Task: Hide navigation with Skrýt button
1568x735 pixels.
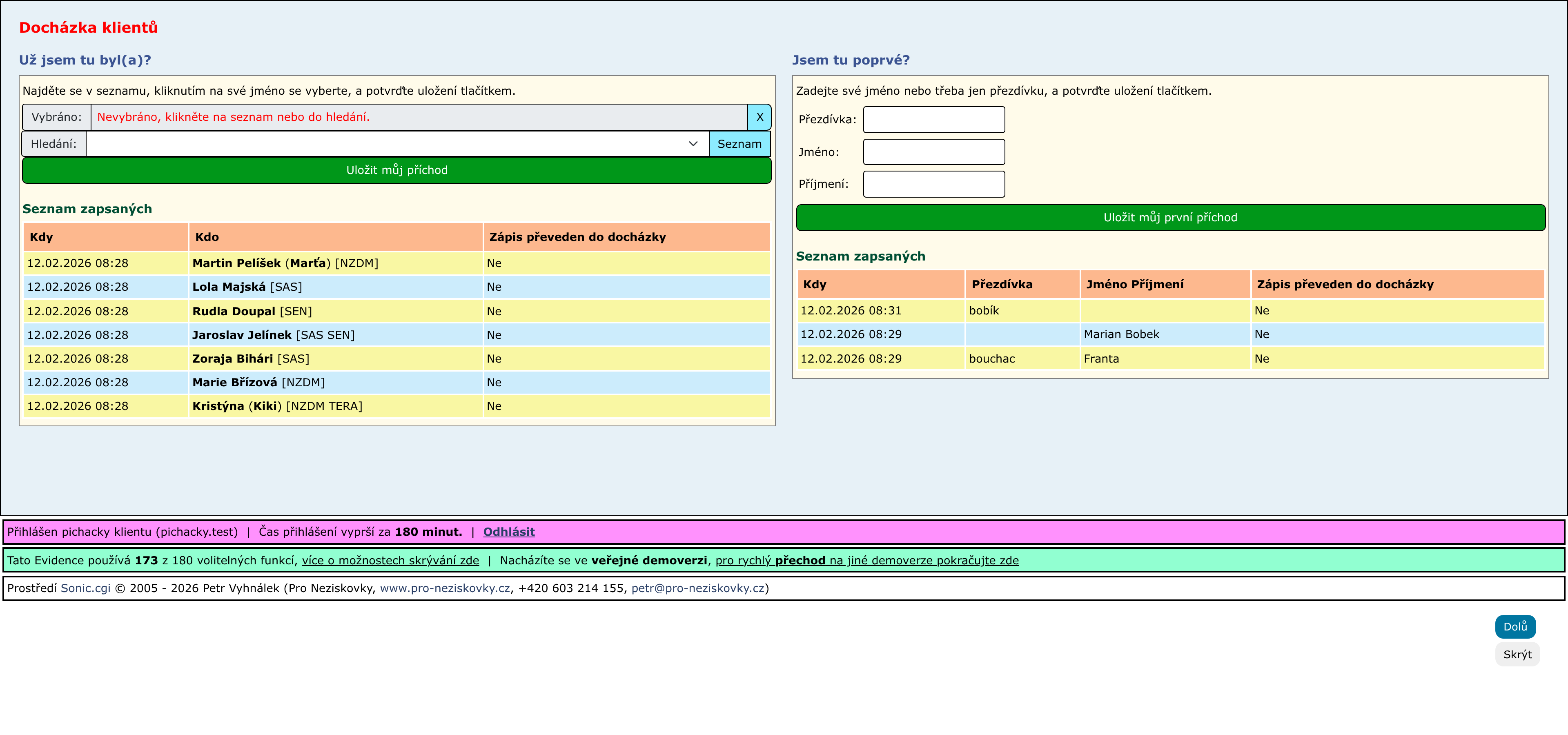Action: (x=1516, y=654)
